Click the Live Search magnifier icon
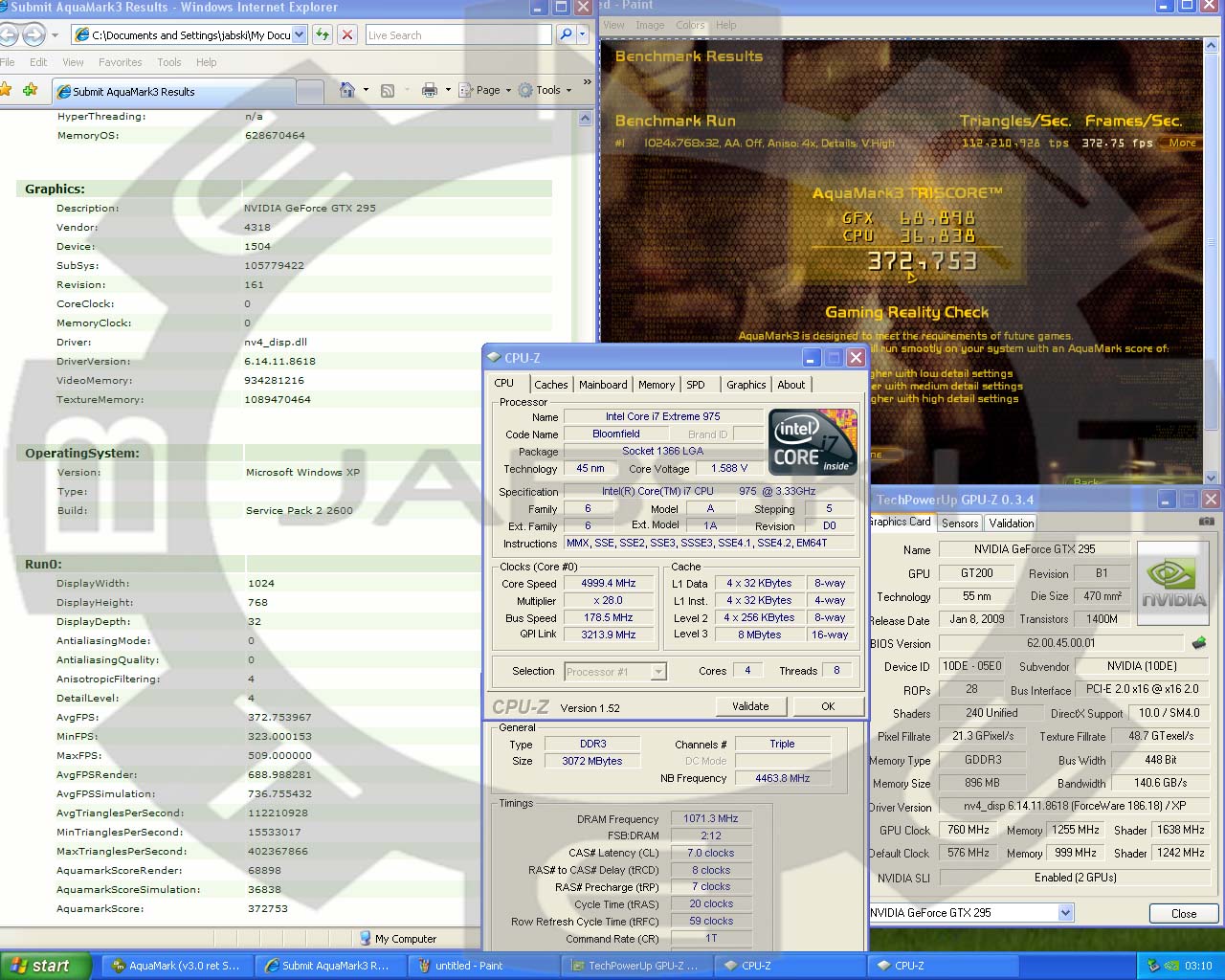 coord(566,34)
